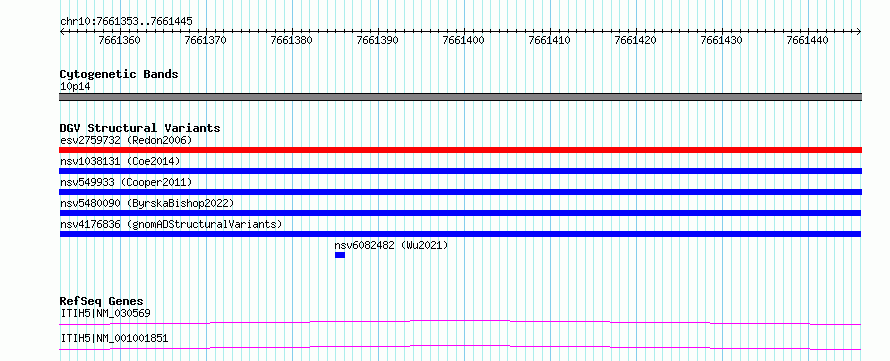This screenshot has width=890, height=361.
Task: Open variant nsv5480090 (ByrskaBishop2022) label
Action: pos(147,203)
